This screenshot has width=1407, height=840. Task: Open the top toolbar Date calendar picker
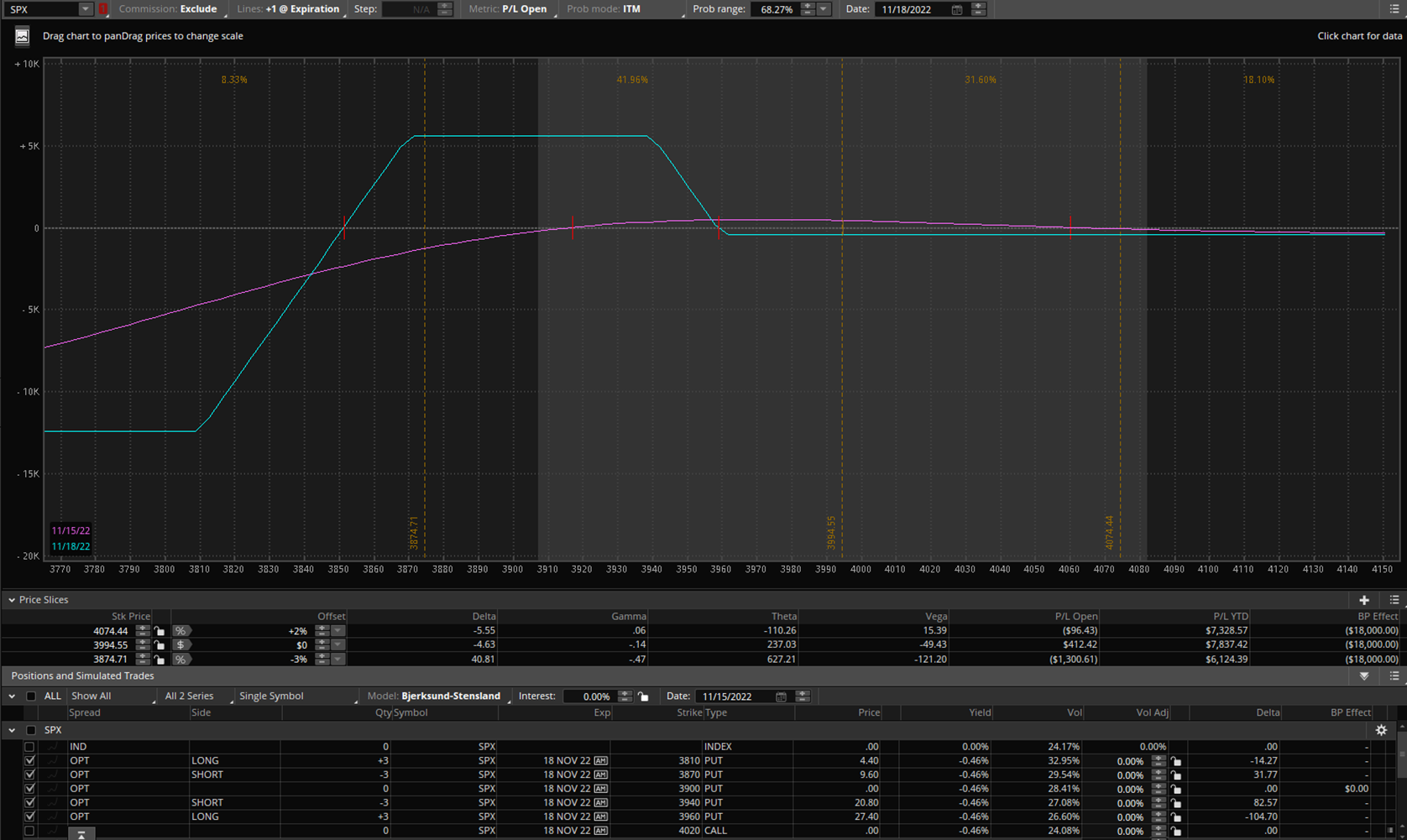pos(956,9)
